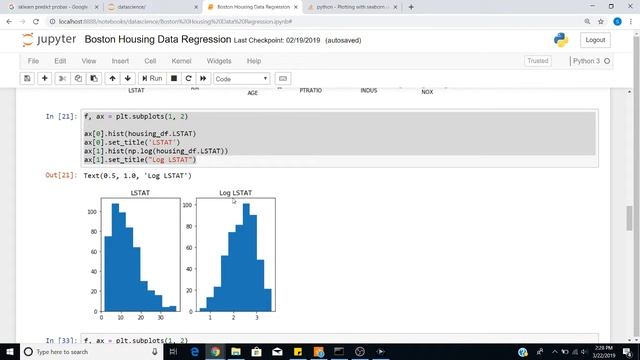
Task: Reload the current page
Action: click(36, 22)
